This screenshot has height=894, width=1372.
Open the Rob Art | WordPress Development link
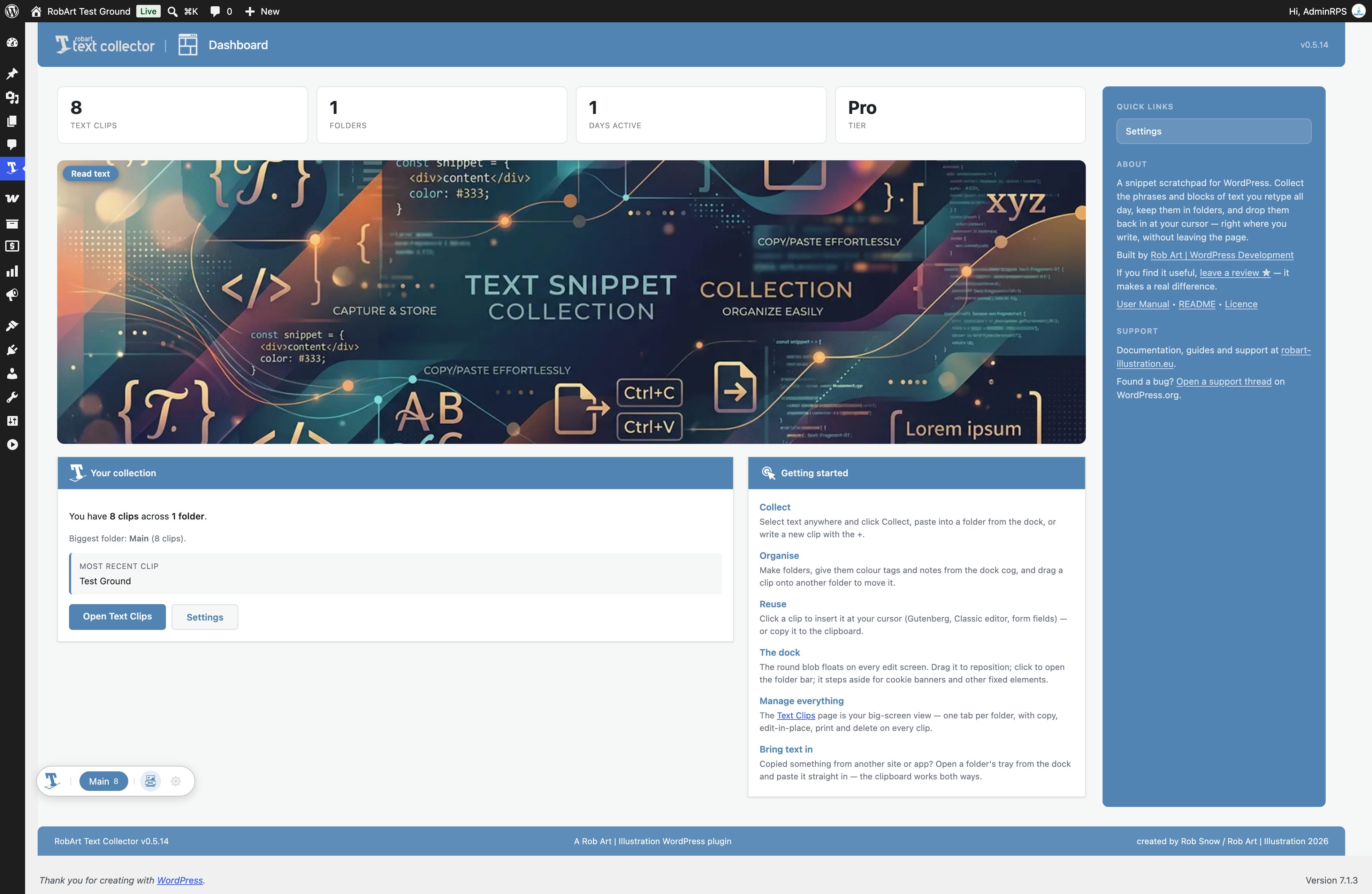(1221, 255)
